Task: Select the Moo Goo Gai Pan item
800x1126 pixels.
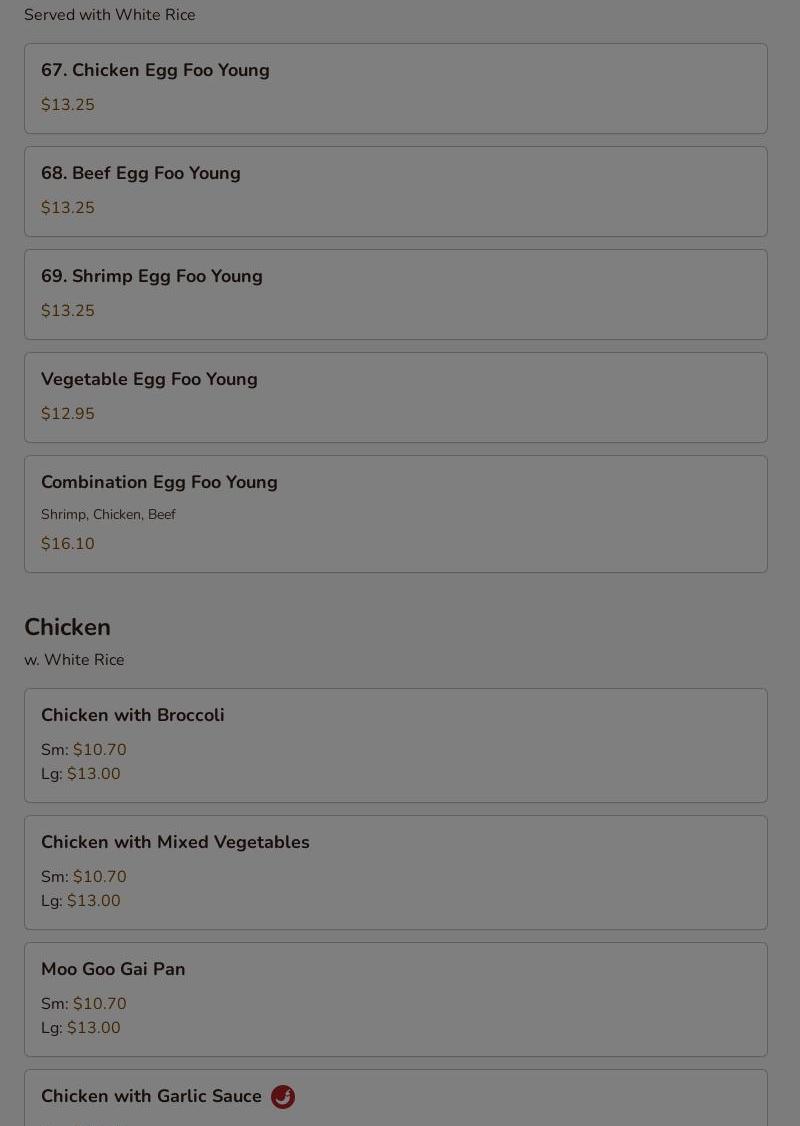Action: [396, 1000]
